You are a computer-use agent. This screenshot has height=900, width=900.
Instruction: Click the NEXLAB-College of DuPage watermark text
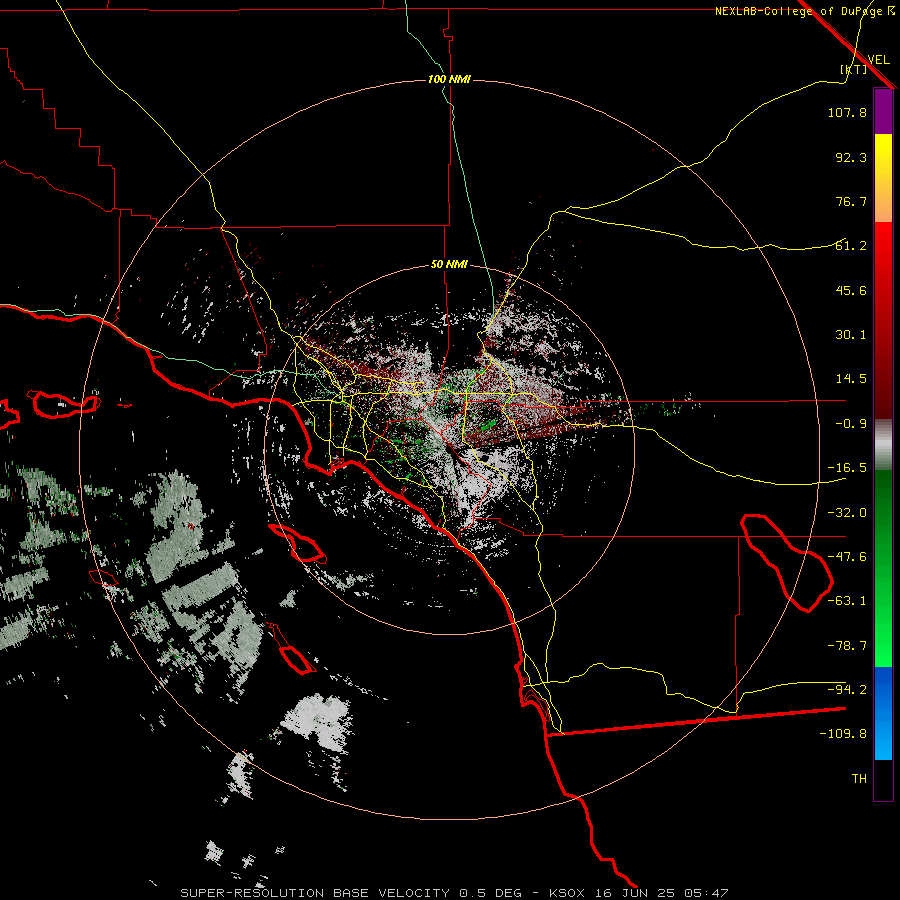[798, 11]
